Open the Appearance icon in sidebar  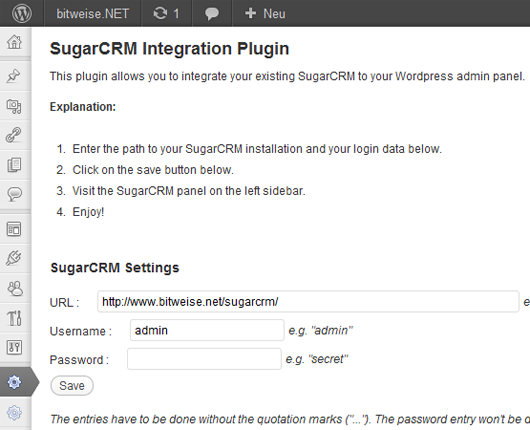[14, 229]
